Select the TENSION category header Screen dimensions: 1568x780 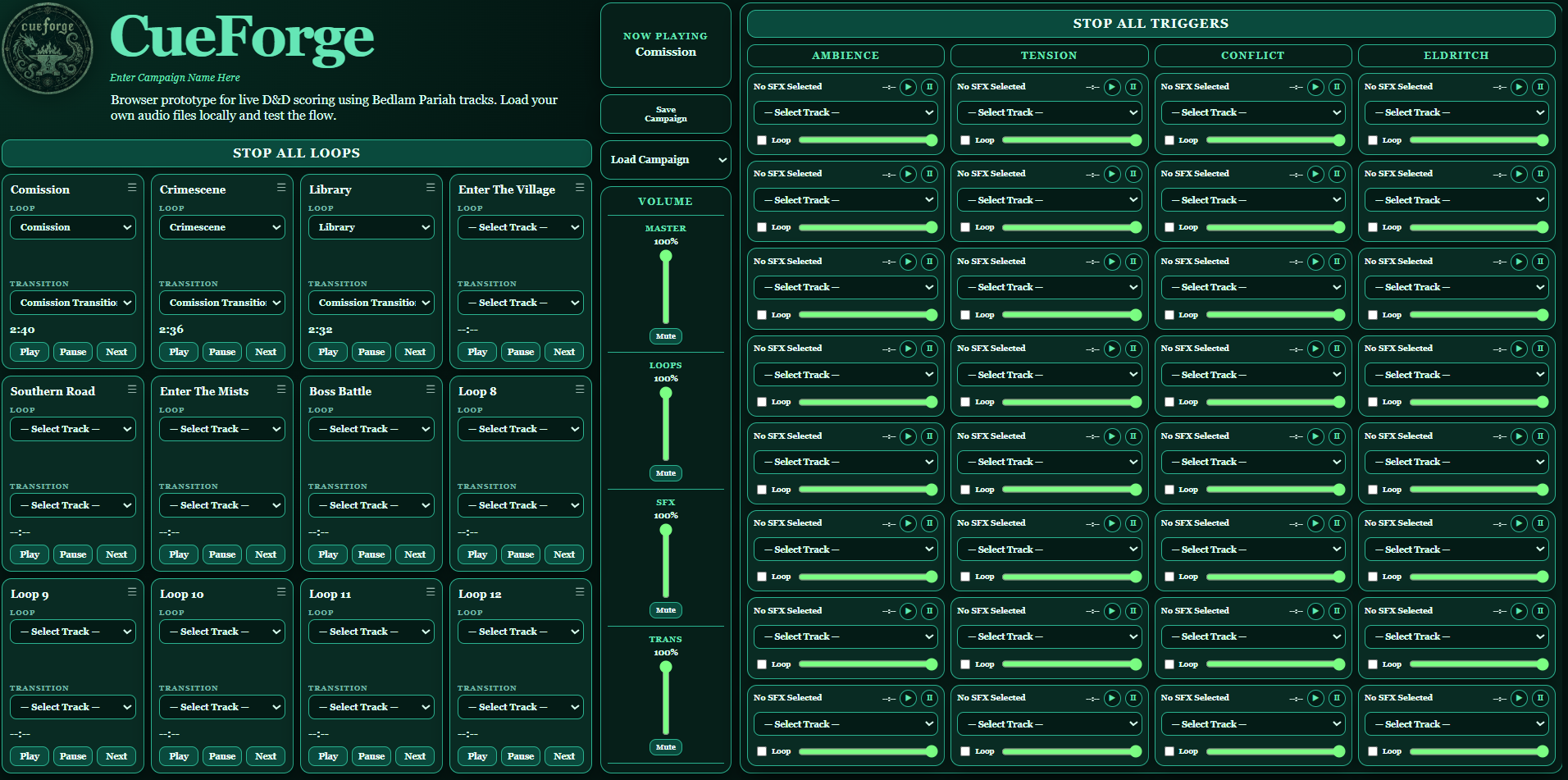1049,56
